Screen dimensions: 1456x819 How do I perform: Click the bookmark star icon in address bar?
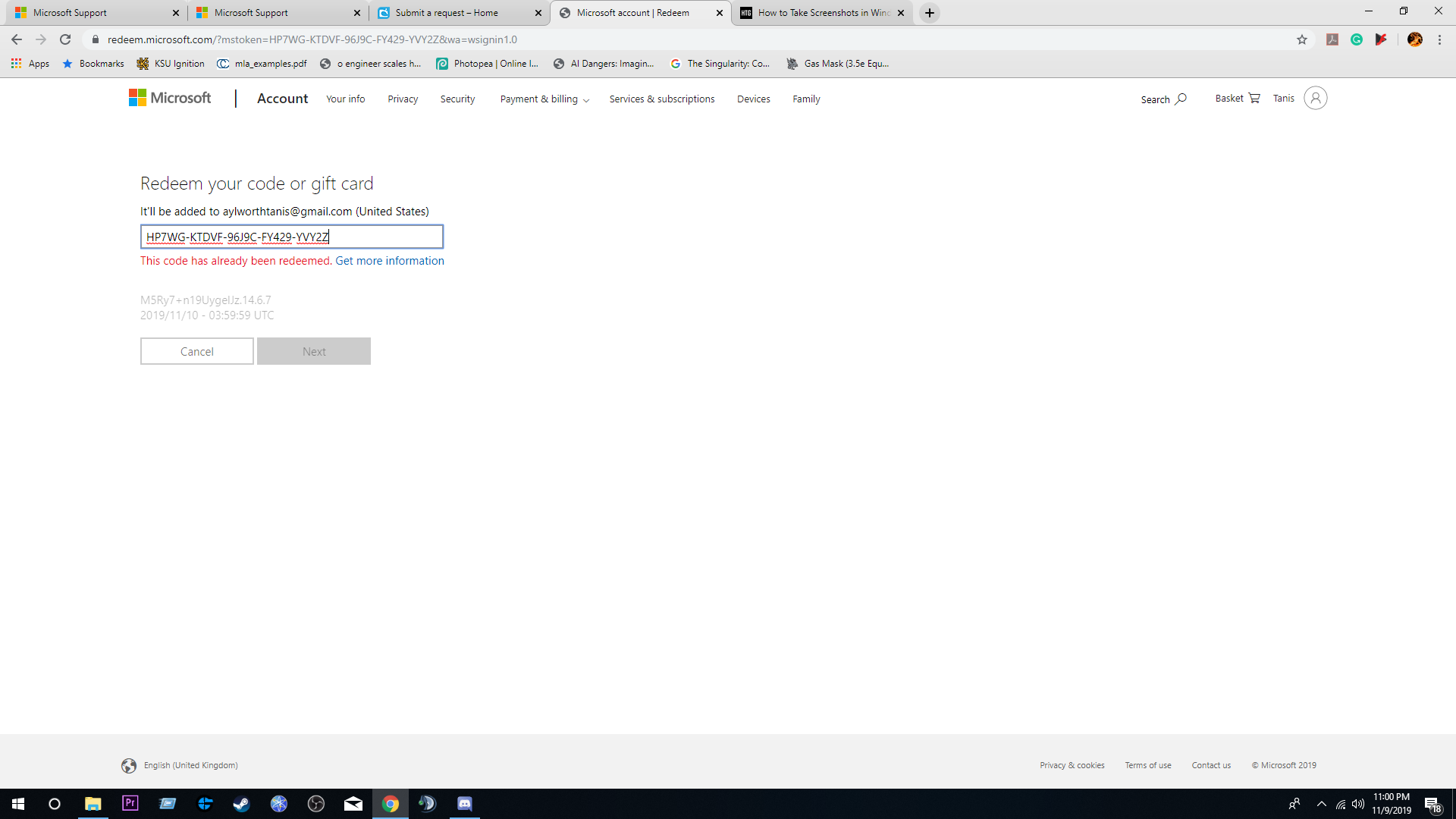(x=1302, y=39)
